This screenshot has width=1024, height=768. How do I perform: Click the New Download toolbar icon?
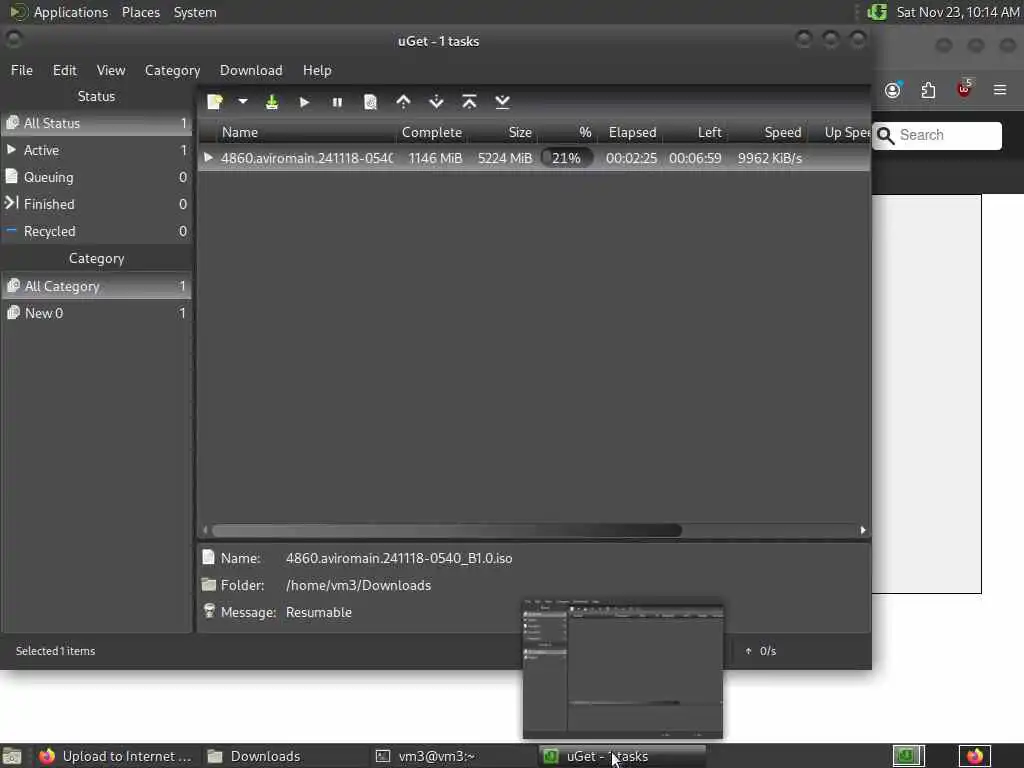click(215, 102)
